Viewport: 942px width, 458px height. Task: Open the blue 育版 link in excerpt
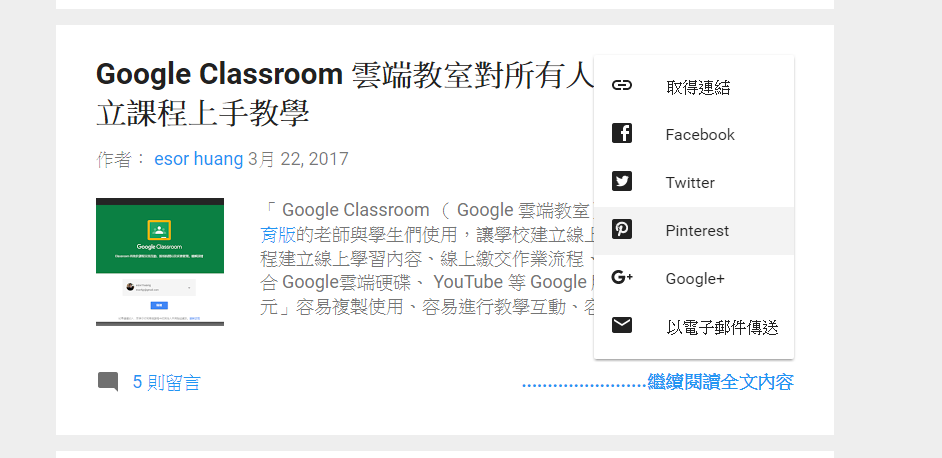(278, 234)
